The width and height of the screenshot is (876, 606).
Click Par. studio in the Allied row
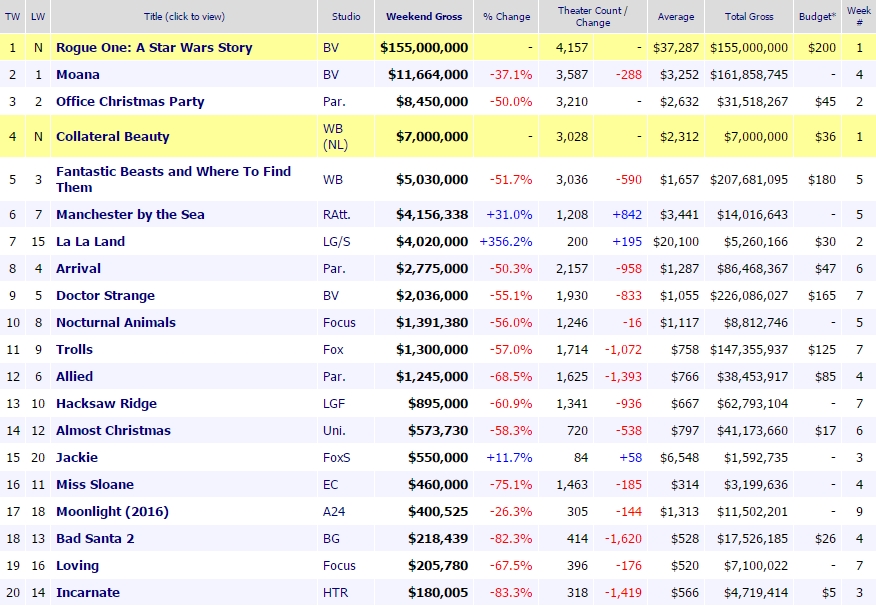click(x=334, y=376)
